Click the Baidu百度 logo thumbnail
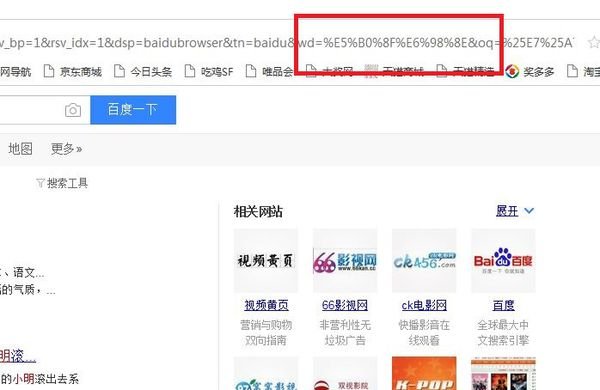Screen dimensions: 600x390 tap(503, 261)
